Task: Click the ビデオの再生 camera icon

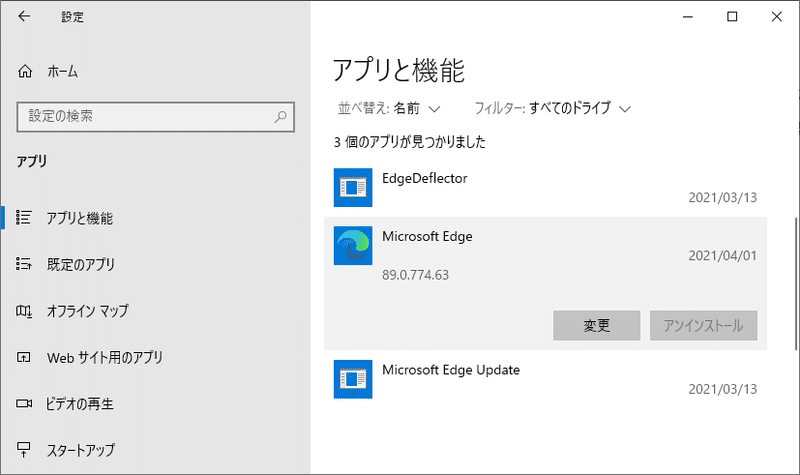Action: (24, 404)
